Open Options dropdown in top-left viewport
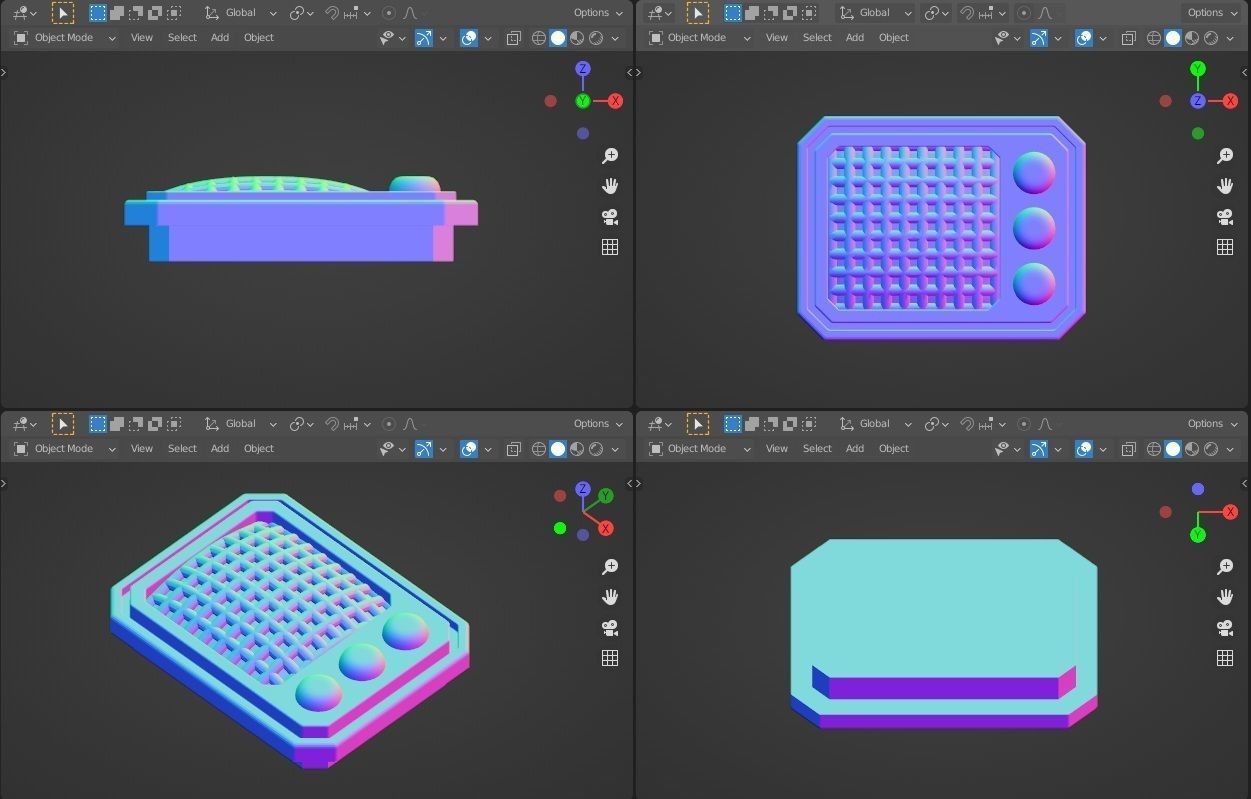This screenshot has width=1251, height=799. coord(598,13)
